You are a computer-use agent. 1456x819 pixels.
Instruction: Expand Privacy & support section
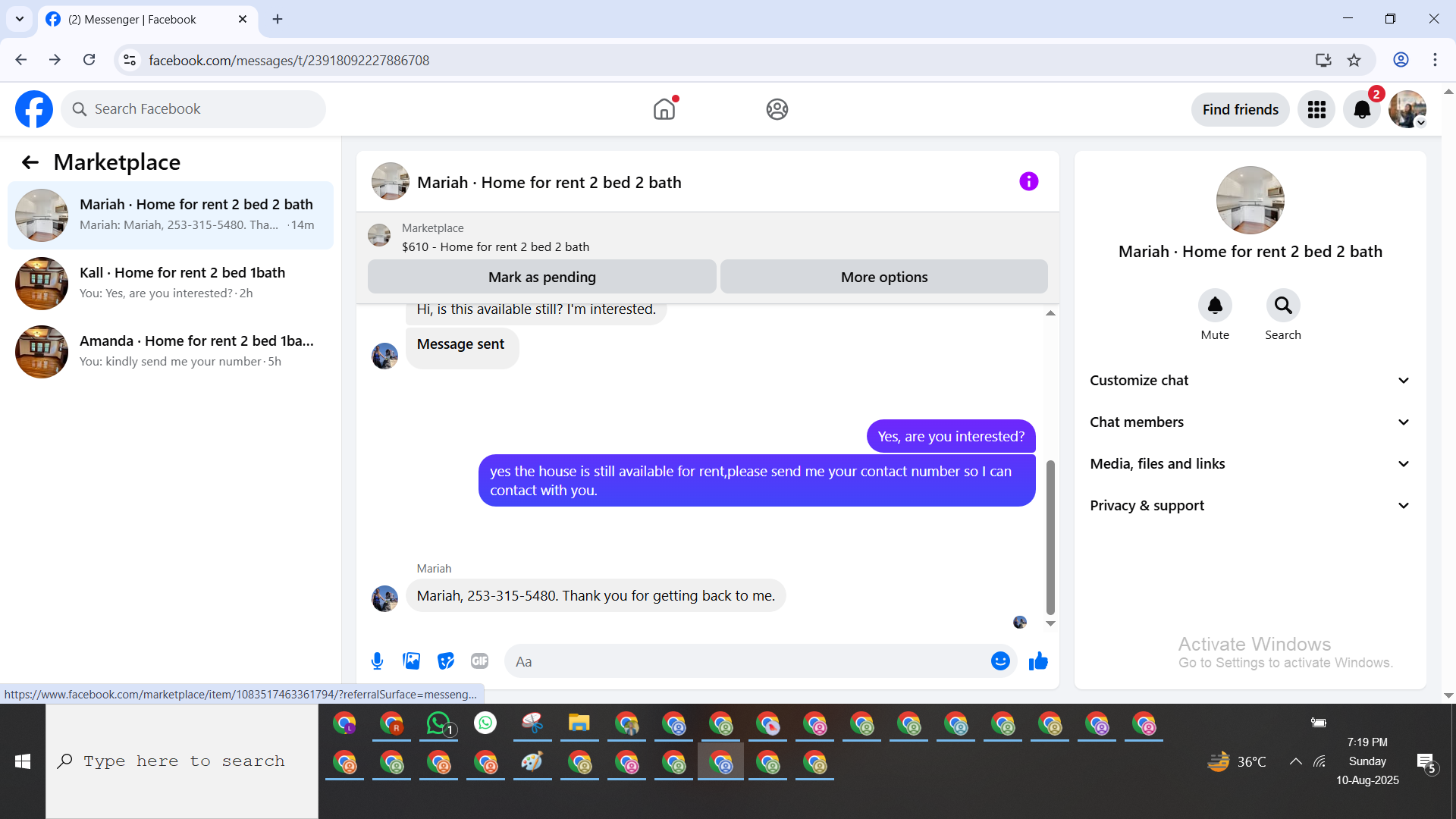click(x=1250, y=506)
